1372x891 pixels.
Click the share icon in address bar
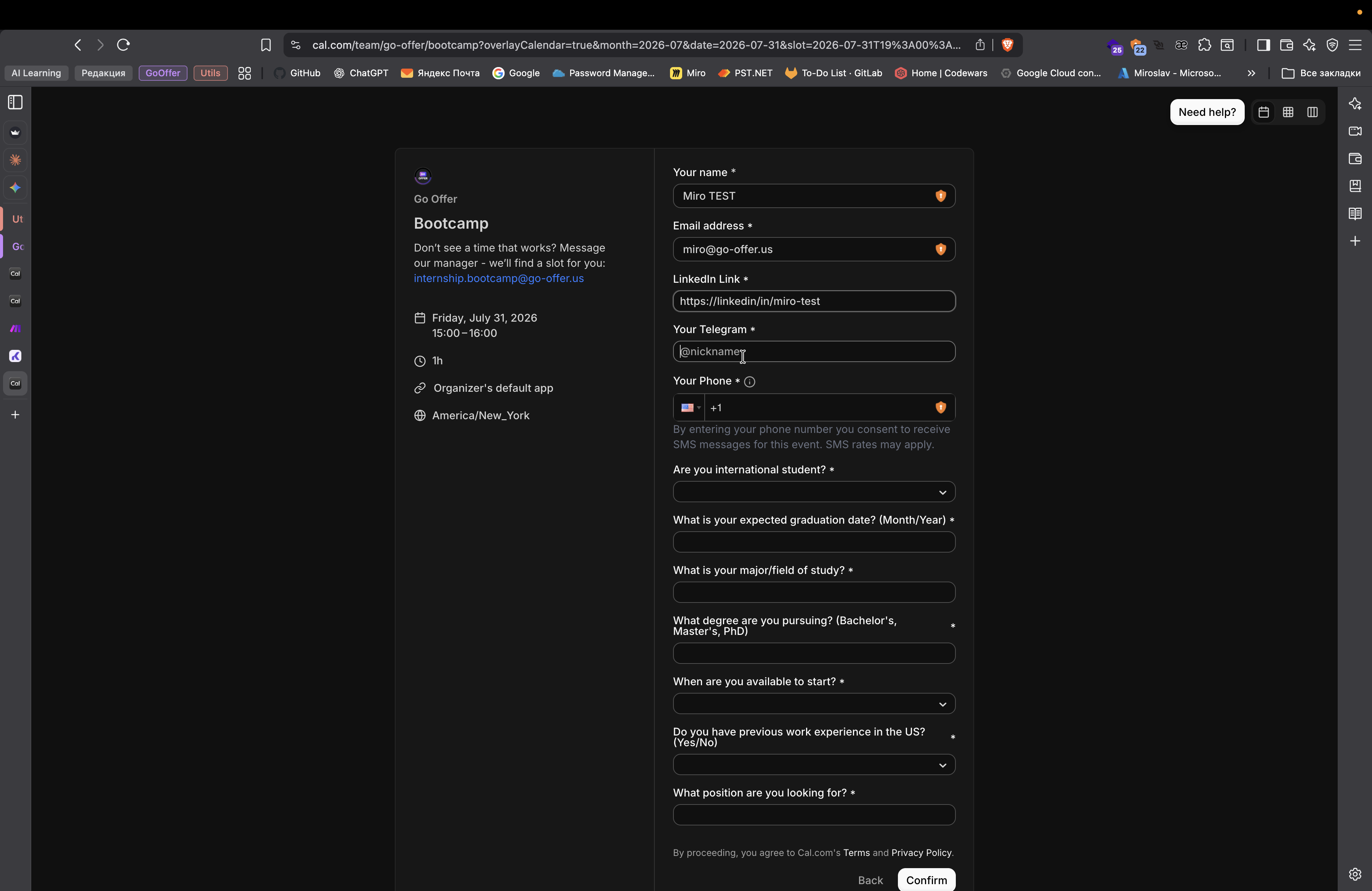(980, 45)
